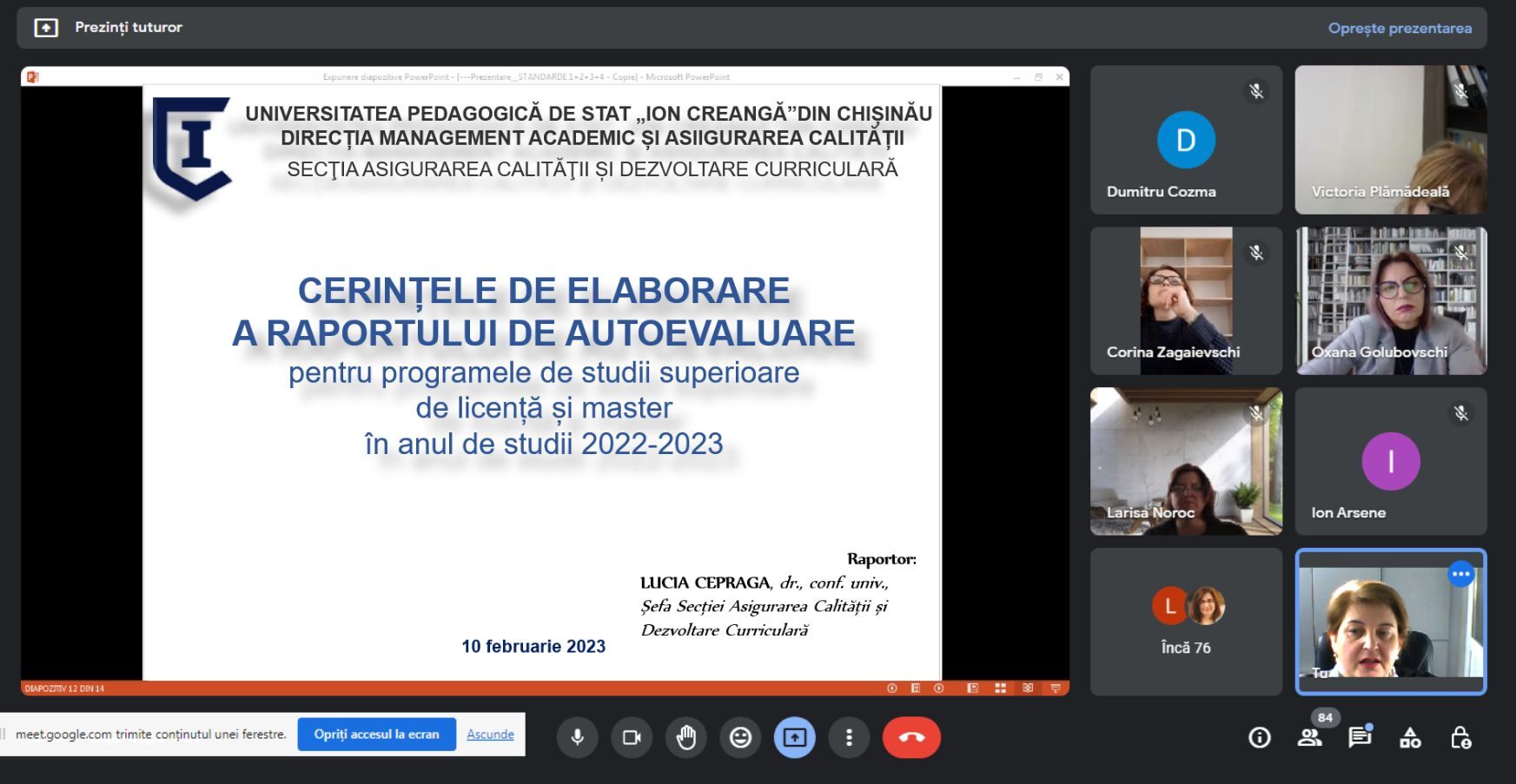Click the 'Ascunde' link
The image size is (1516, 784).
(x=490, y=735)
